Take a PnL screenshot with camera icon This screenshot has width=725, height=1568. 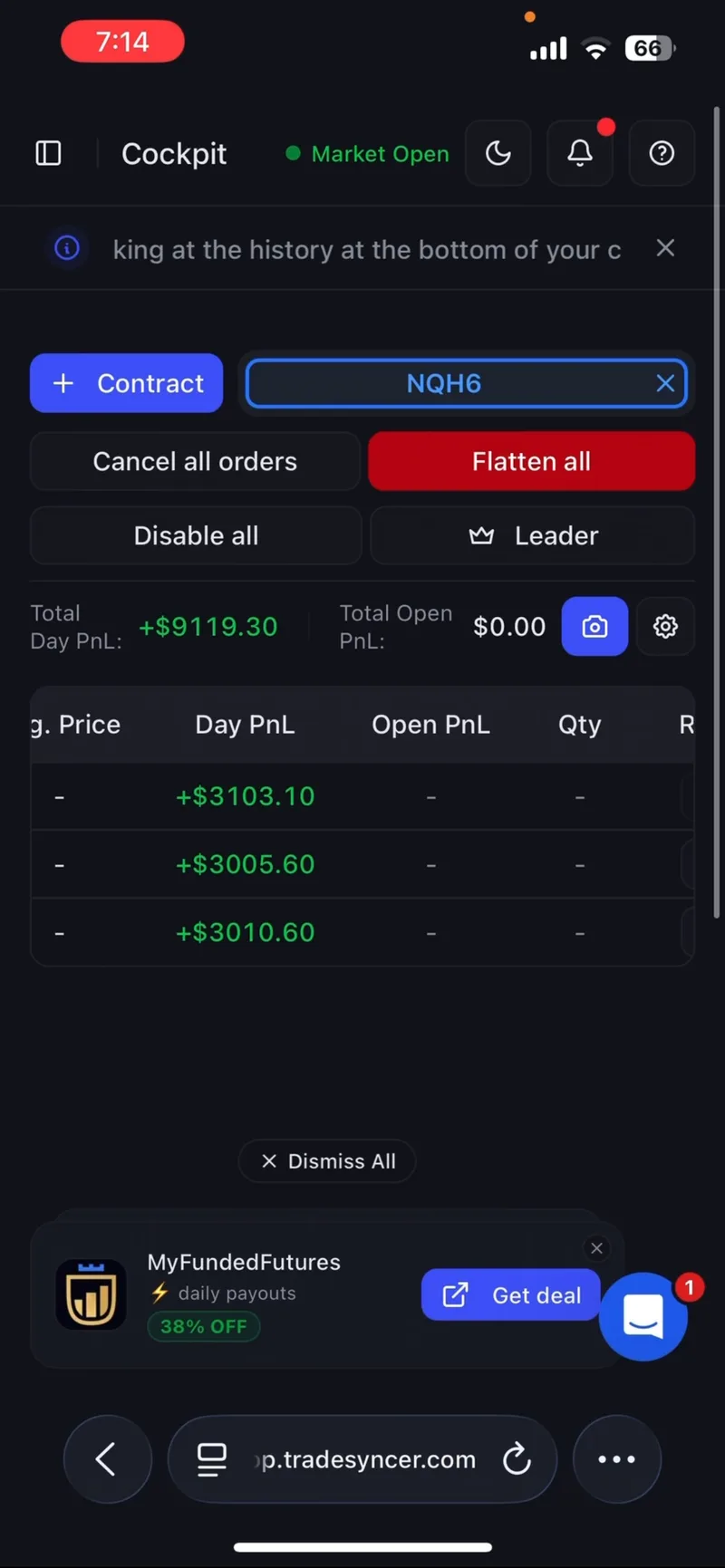tap(594, 626)
